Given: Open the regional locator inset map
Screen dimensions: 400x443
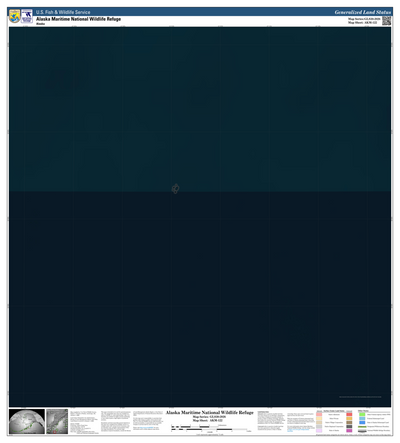Looking at the screenshot, I should (57, 422).
